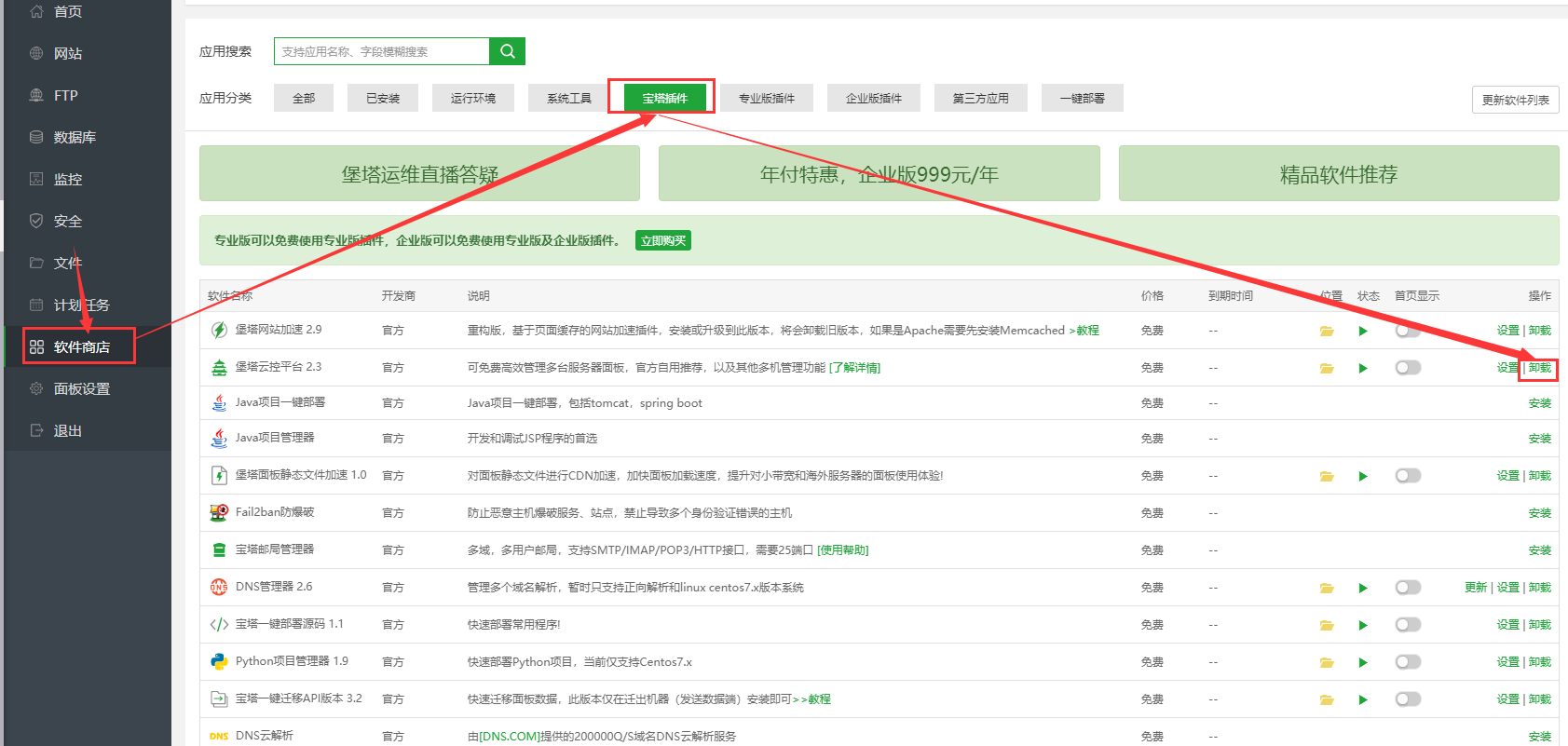
Task: Open the 了解详情 link for 堡塔云控平台
Action: [x=854, y=368]
